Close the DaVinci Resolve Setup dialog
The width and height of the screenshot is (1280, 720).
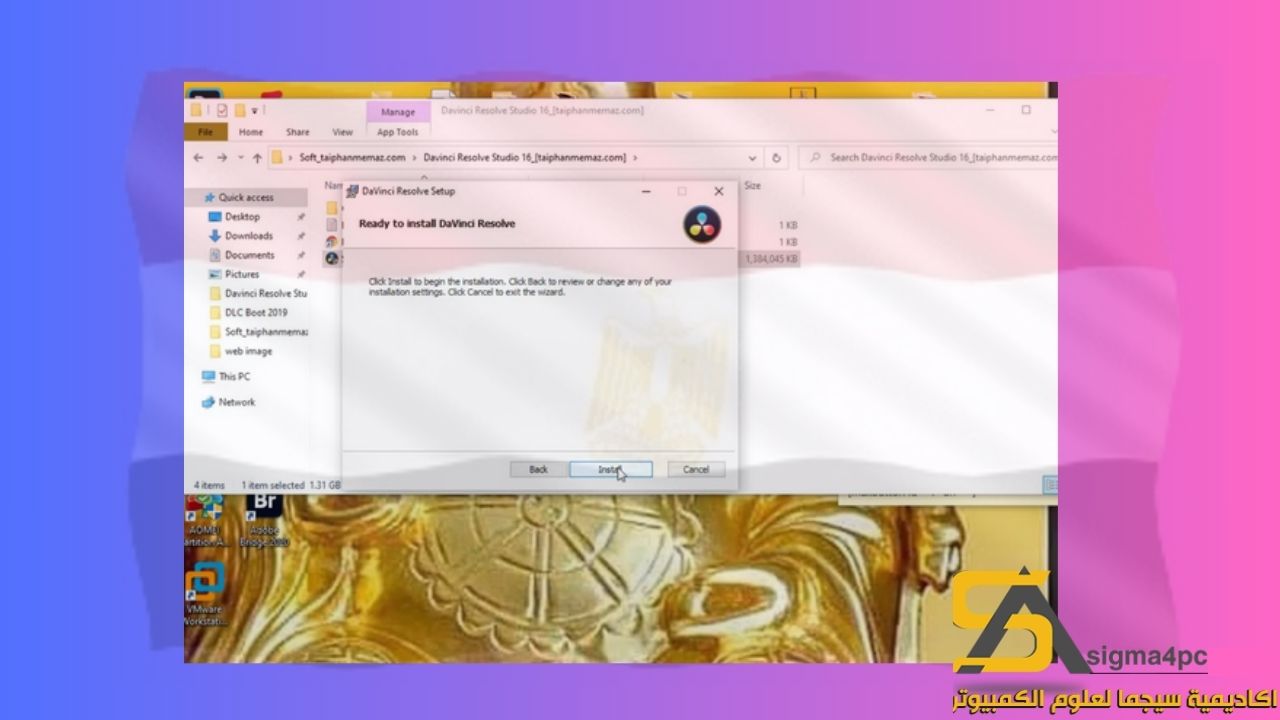pos(718,191)
